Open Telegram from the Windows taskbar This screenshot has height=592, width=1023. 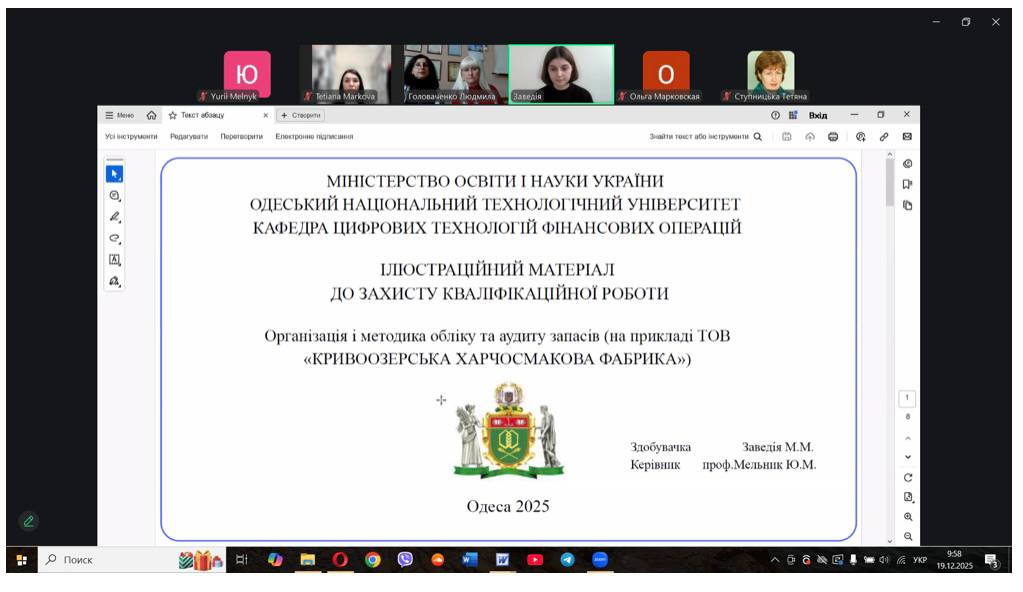pyautogui.click(x=567, y=560)
